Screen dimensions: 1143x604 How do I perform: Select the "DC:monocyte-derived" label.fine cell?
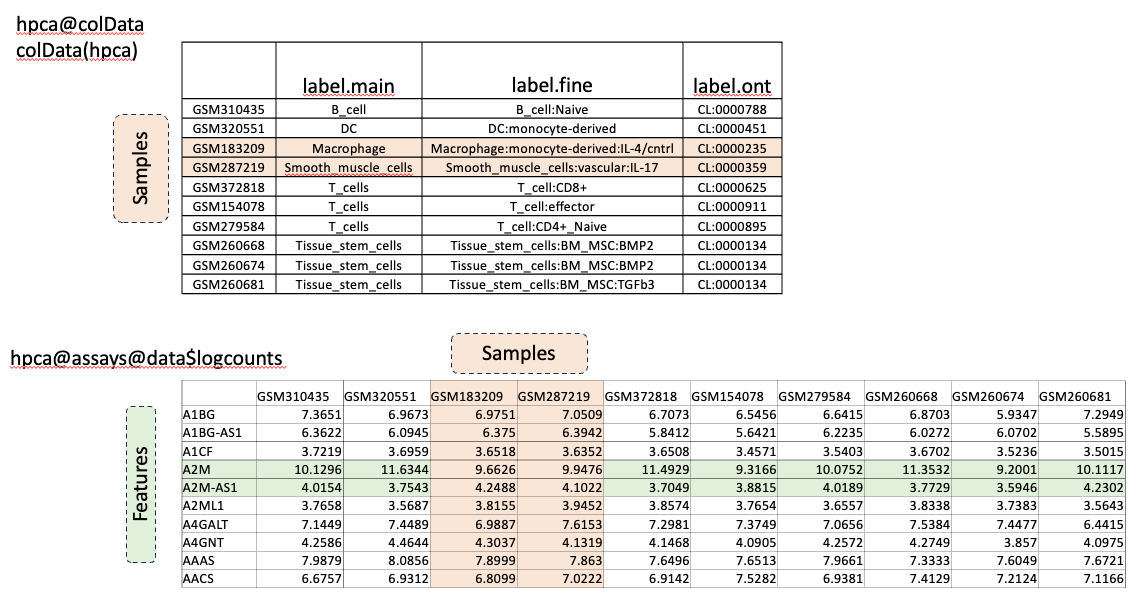click(x=552, y=129)
